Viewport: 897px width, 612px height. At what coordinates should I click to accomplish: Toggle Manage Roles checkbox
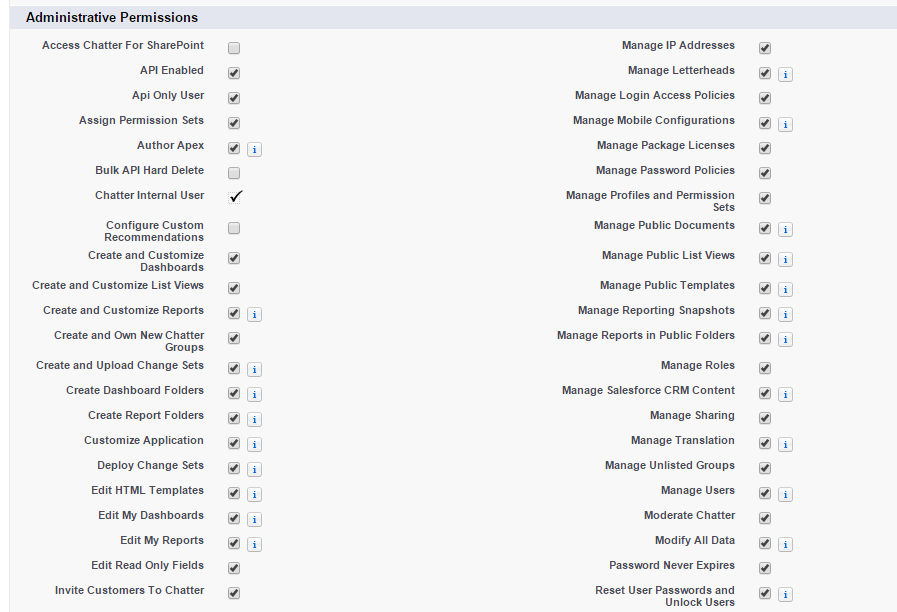click(765, 368)
